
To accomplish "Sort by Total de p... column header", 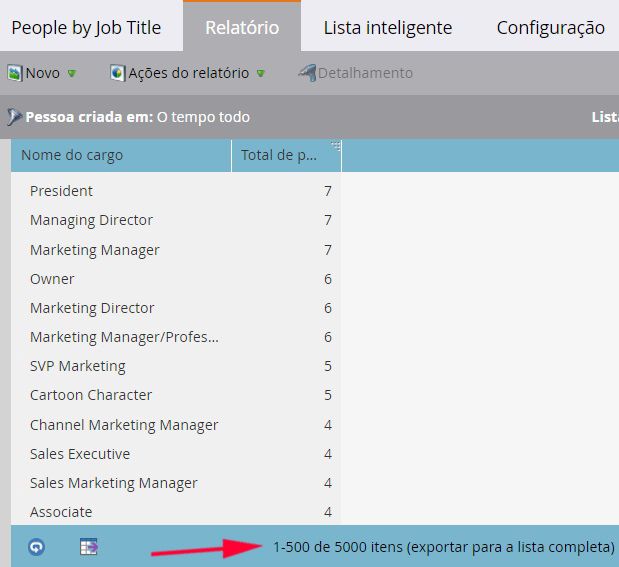I will (x=280, y=155).
